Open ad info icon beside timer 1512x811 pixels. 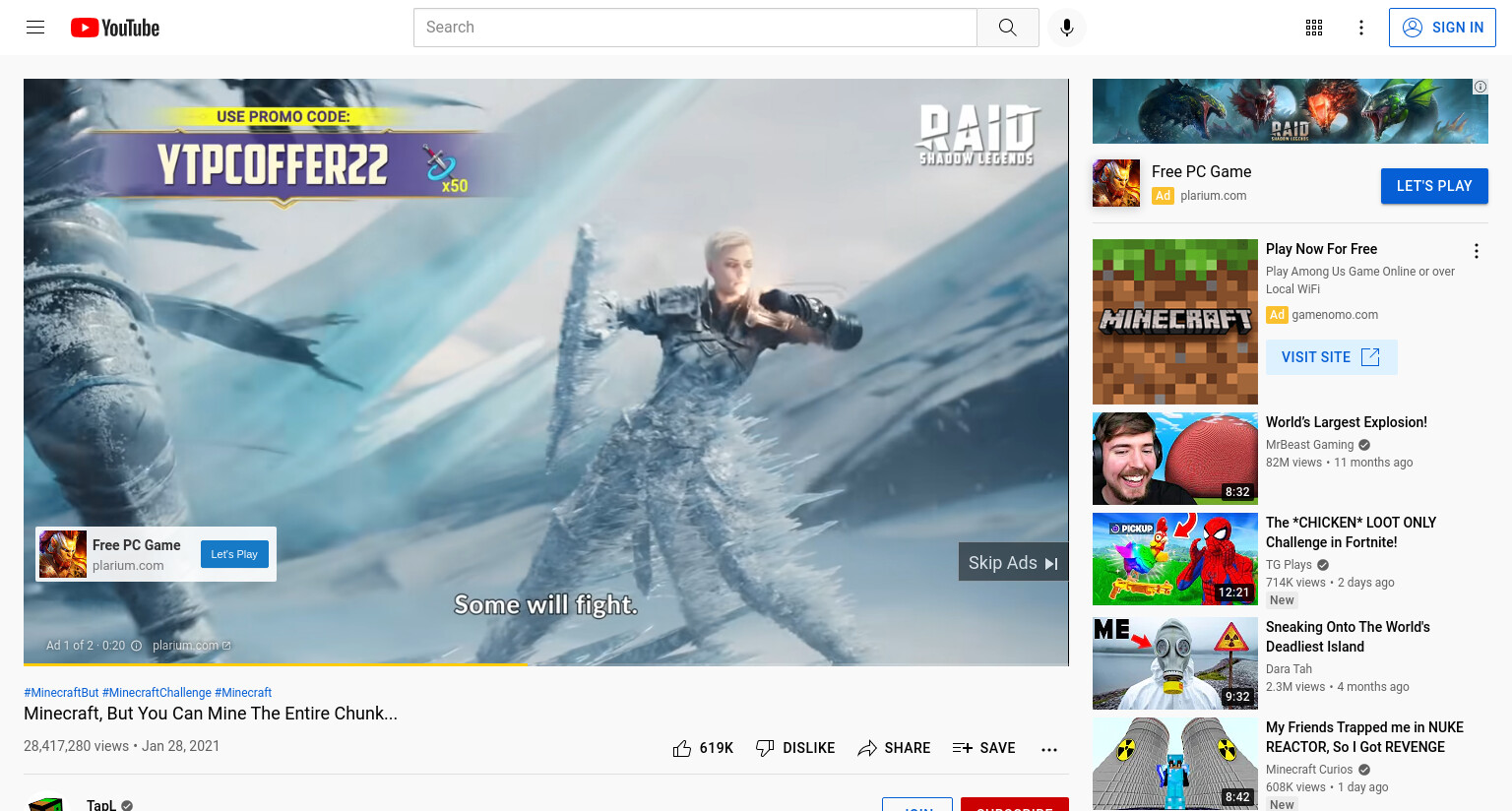pyautogui.click(x=137, y=646)
